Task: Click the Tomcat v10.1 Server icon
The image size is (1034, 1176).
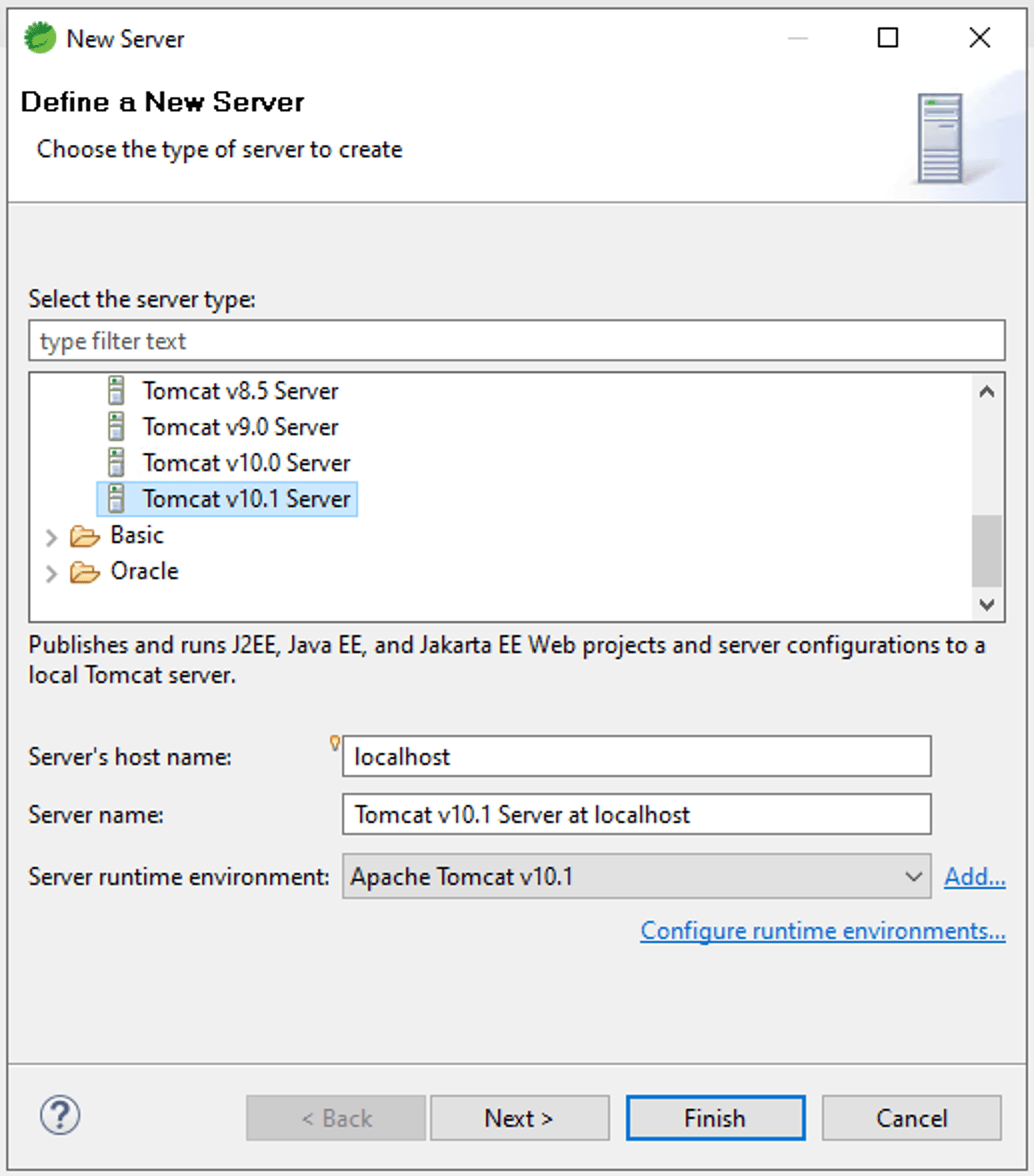Action: 116,499
